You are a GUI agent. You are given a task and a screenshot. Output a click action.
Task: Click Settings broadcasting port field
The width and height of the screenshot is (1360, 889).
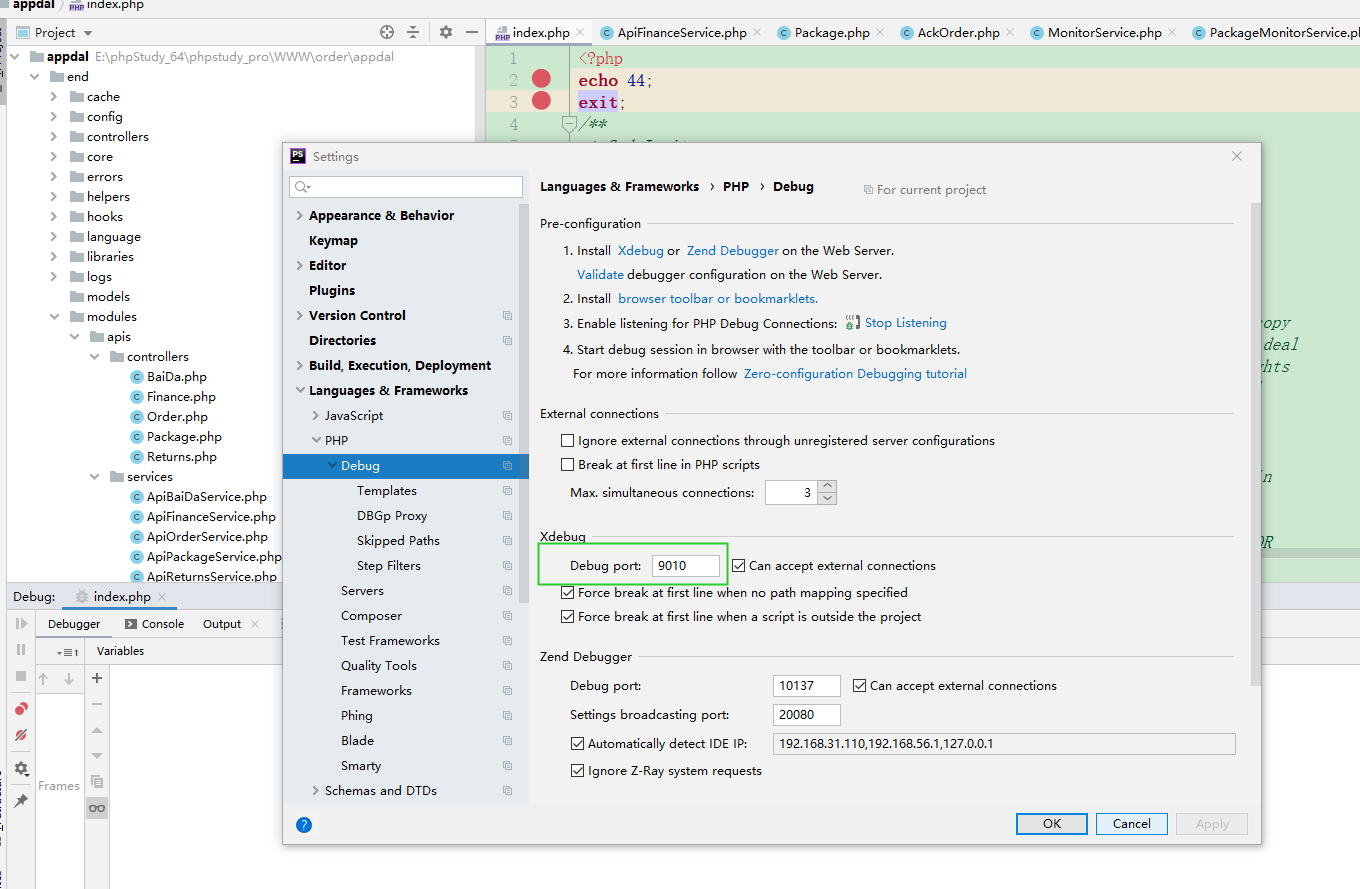pos(807,715)
